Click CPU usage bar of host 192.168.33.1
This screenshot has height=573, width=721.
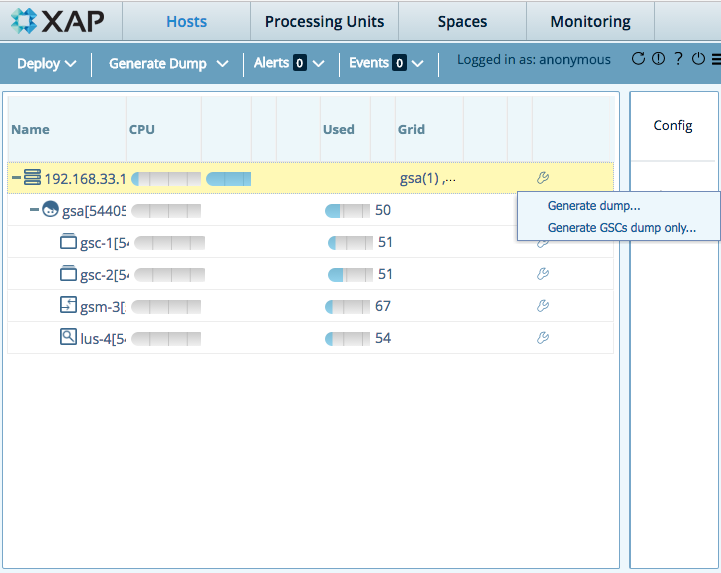[166, 179]
